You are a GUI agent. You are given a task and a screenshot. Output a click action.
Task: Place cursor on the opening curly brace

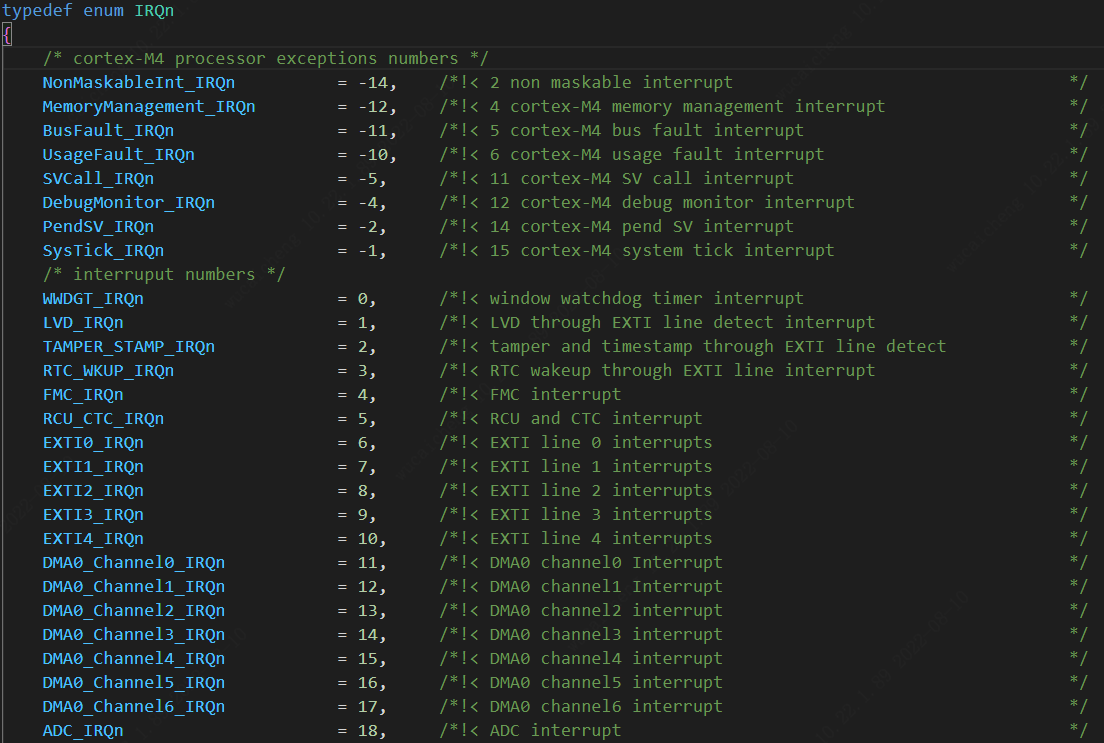tap(7, 35)
